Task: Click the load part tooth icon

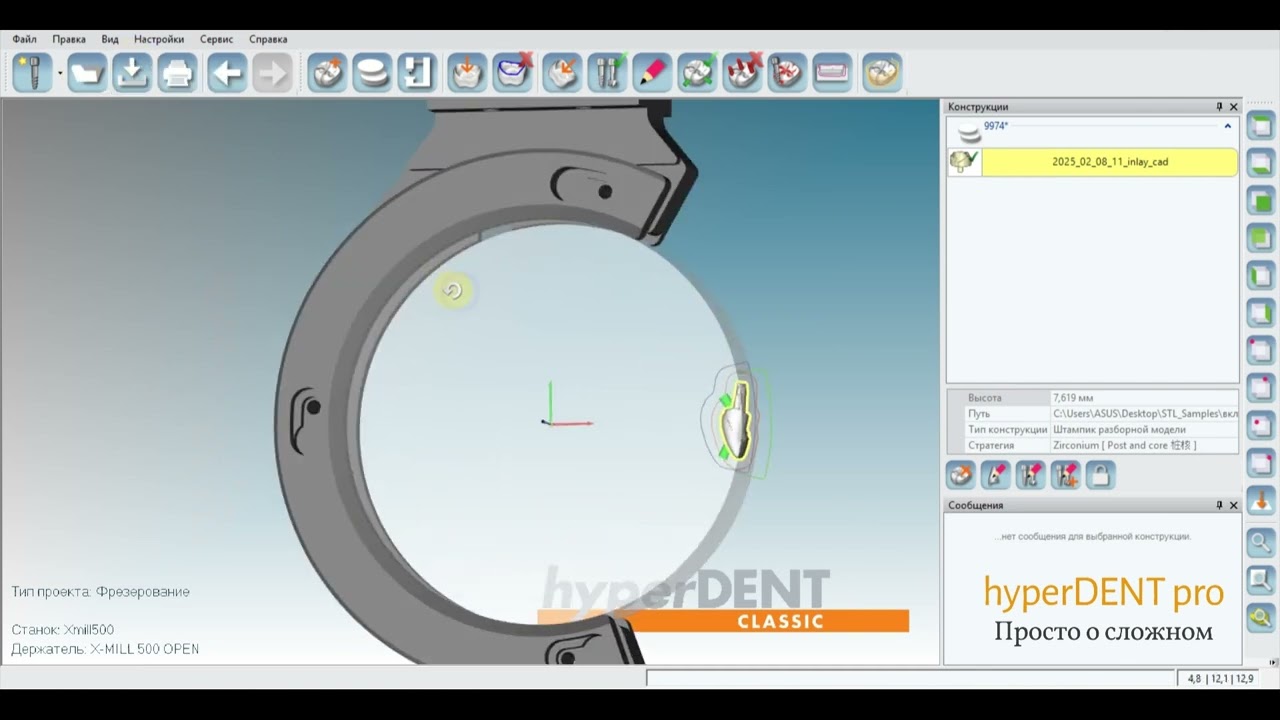Action: pos(327,73)
